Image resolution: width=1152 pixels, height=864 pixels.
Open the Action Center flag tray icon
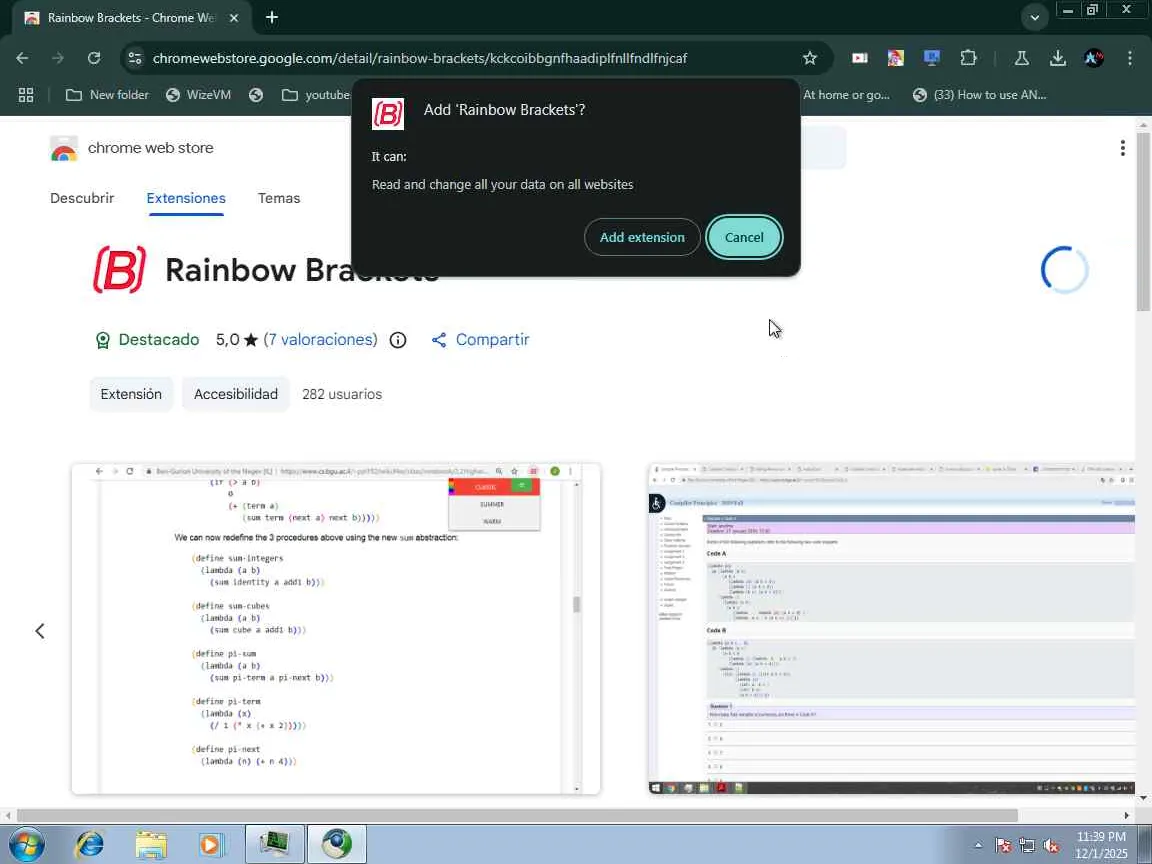coord(1003,846)
